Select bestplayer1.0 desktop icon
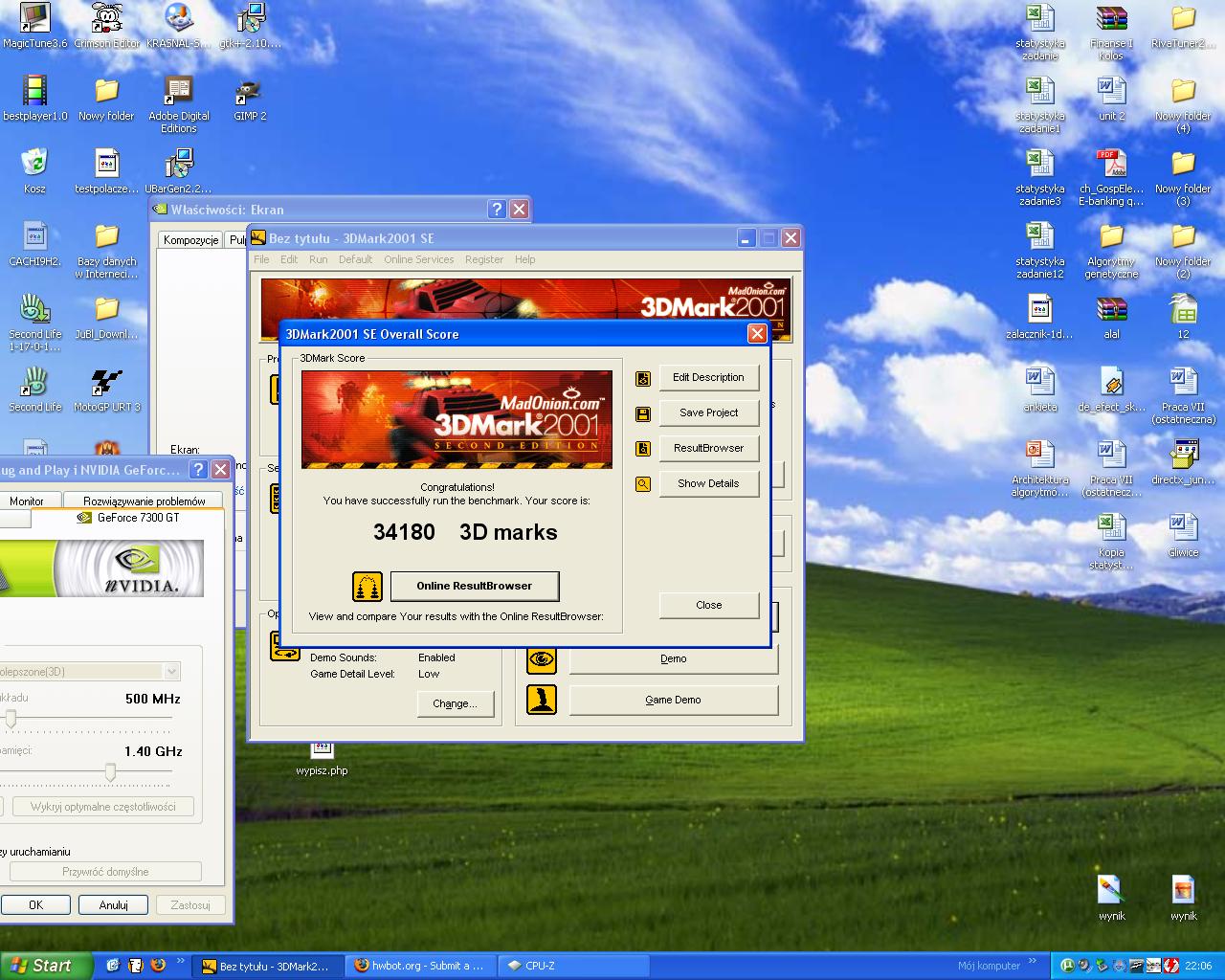The image size is (1225, 980). click(x=34, y=100)
